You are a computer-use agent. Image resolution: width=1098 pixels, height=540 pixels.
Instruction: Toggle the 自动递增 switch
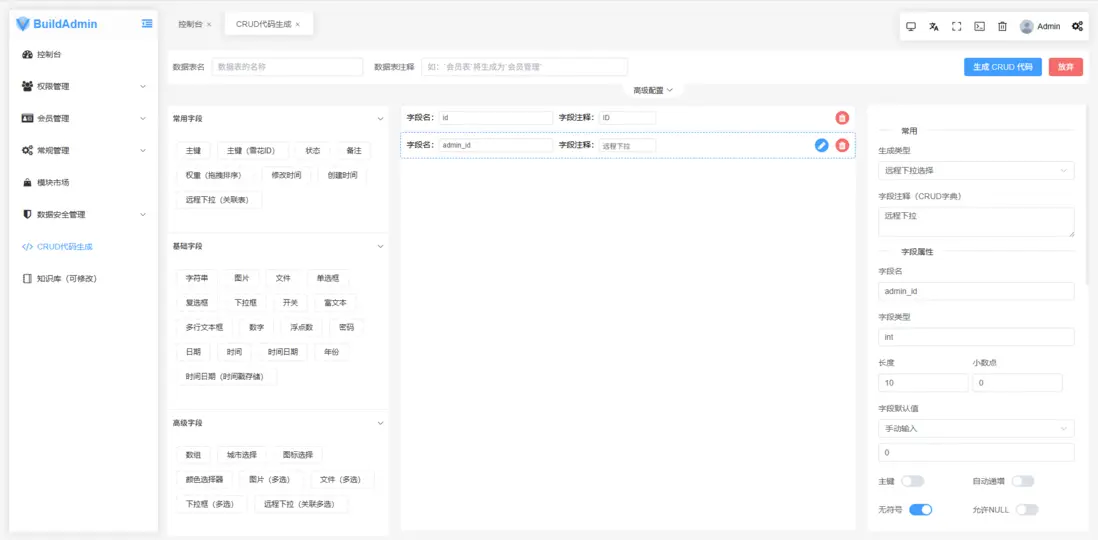[1022, 481]
